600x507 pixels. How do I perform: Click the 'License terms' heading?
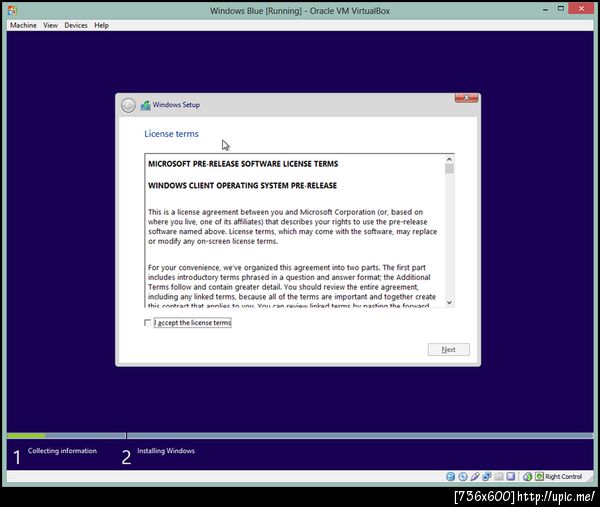[171, 134]
